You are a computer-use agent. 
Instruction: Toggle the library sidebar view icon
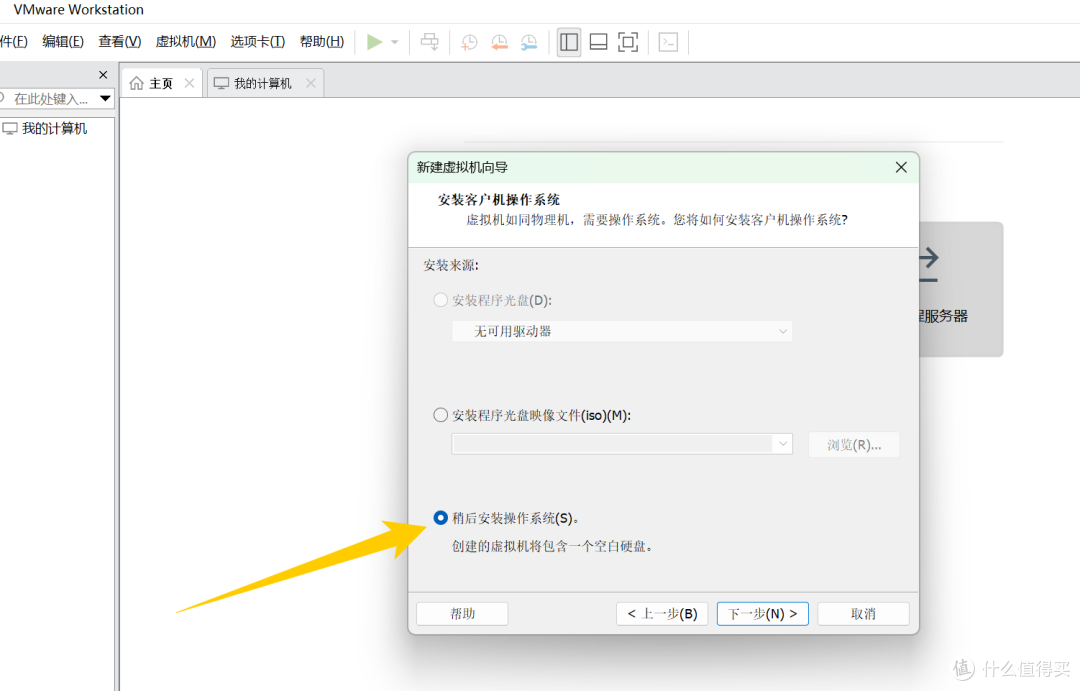click(569, 42)
